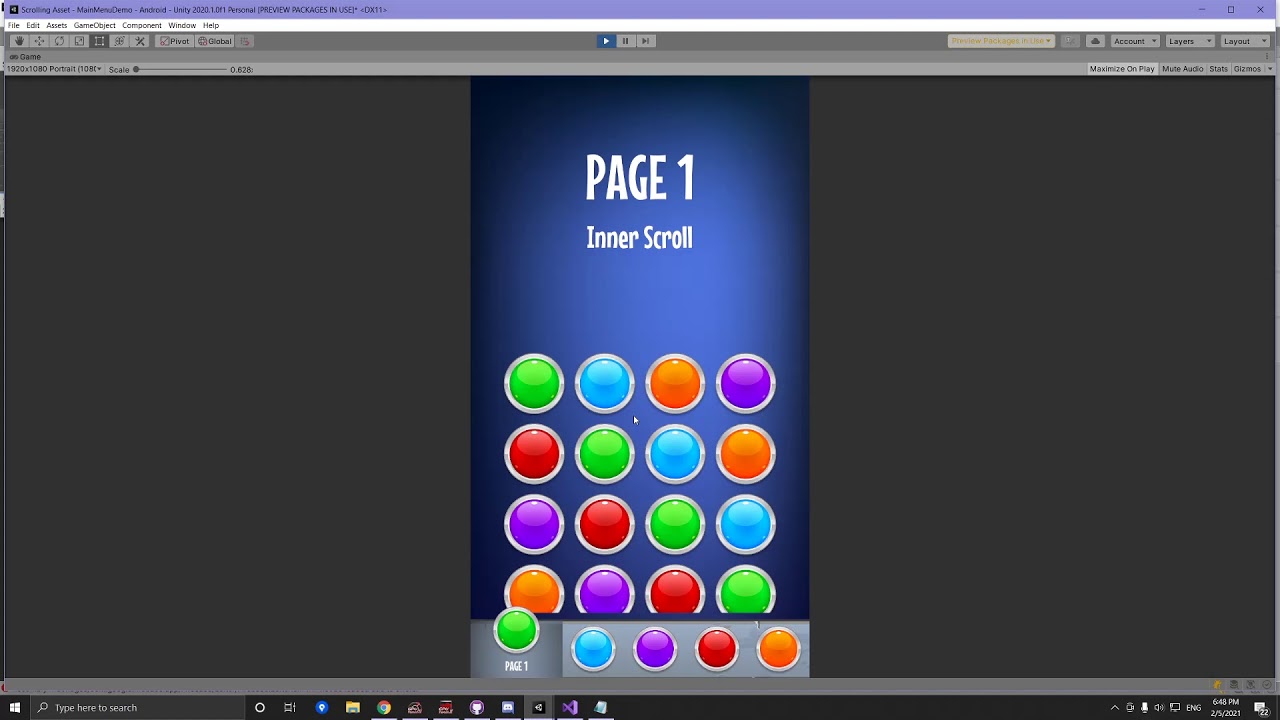Open the notification center
The width and height of the screenshot is (1280, 720).
1262,708
